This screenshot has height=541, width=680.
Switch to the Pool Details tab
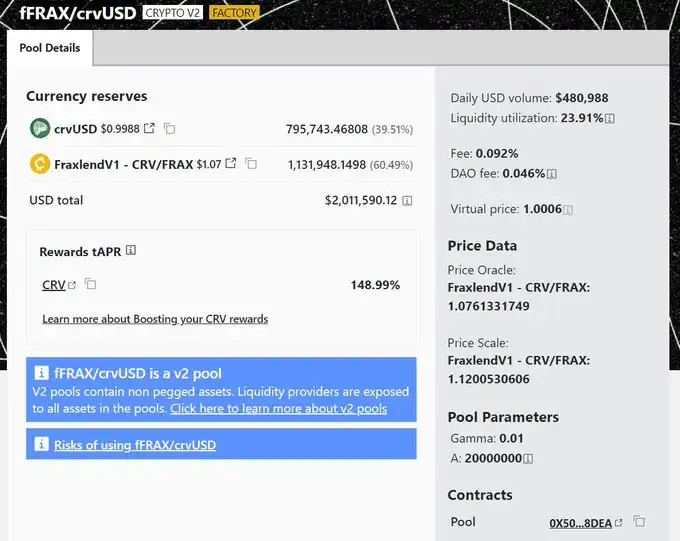(x=50, y=48)
